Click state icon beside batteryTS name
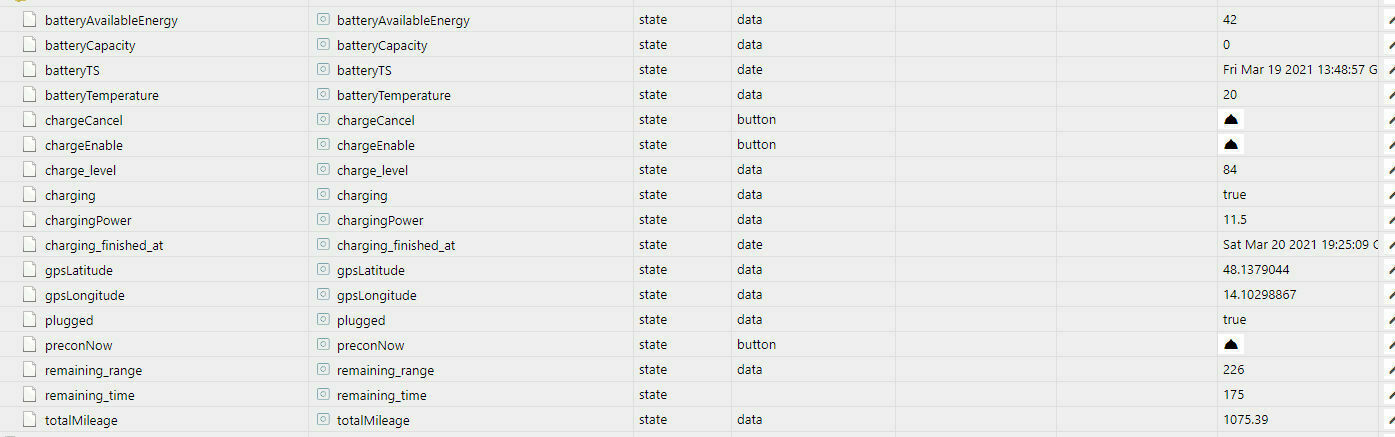Image resolution: width=1395 pixels, height=437 pixels. click(x=323, y=70)
